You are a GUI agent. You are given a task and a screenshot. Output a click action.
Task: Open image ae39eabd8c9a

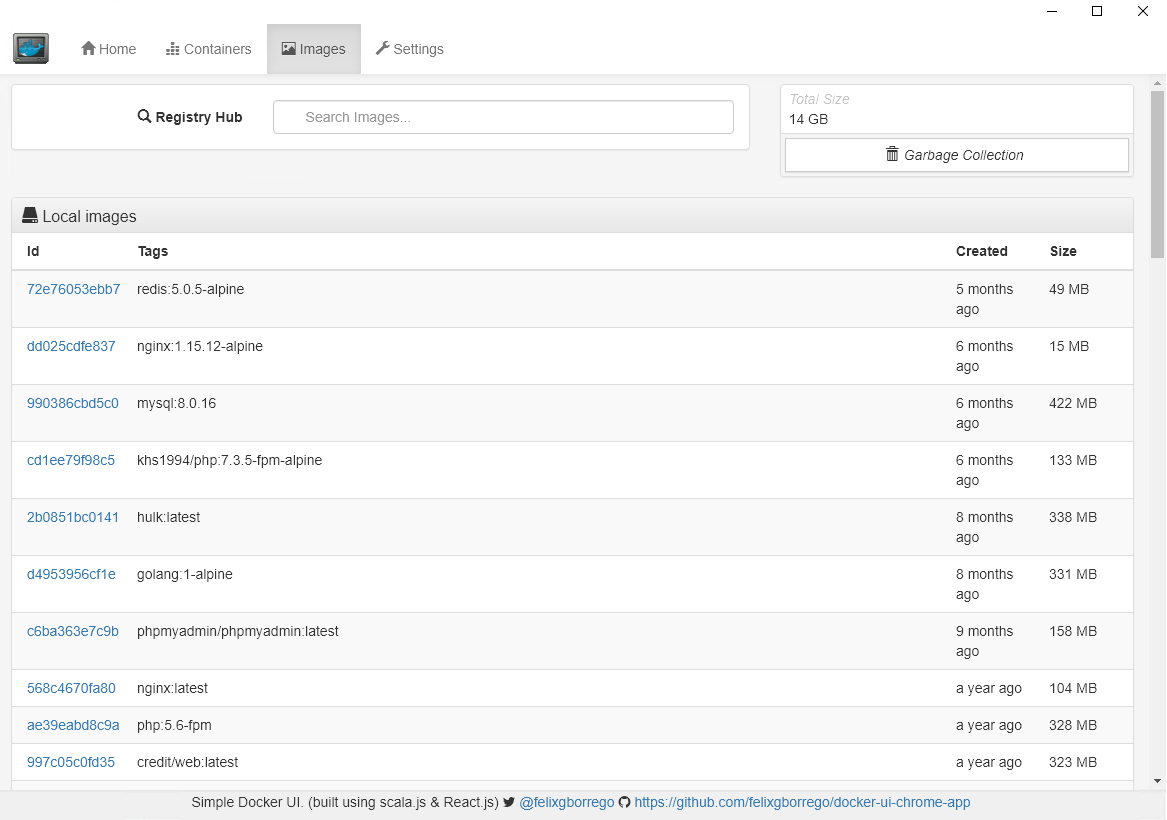coord(73,725)
